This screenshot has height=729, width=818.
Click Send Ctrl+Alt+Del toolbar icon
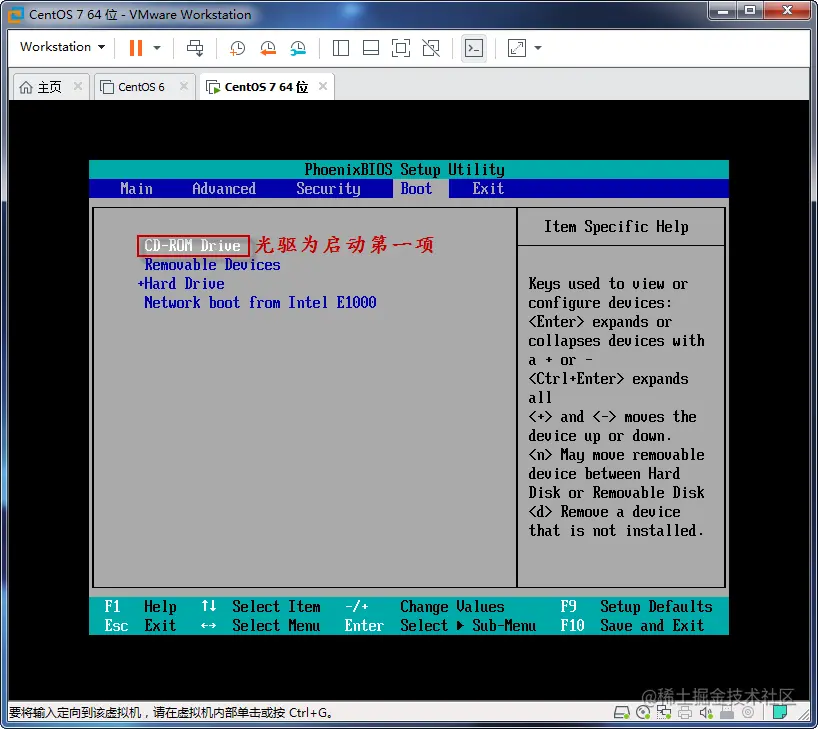195,48
